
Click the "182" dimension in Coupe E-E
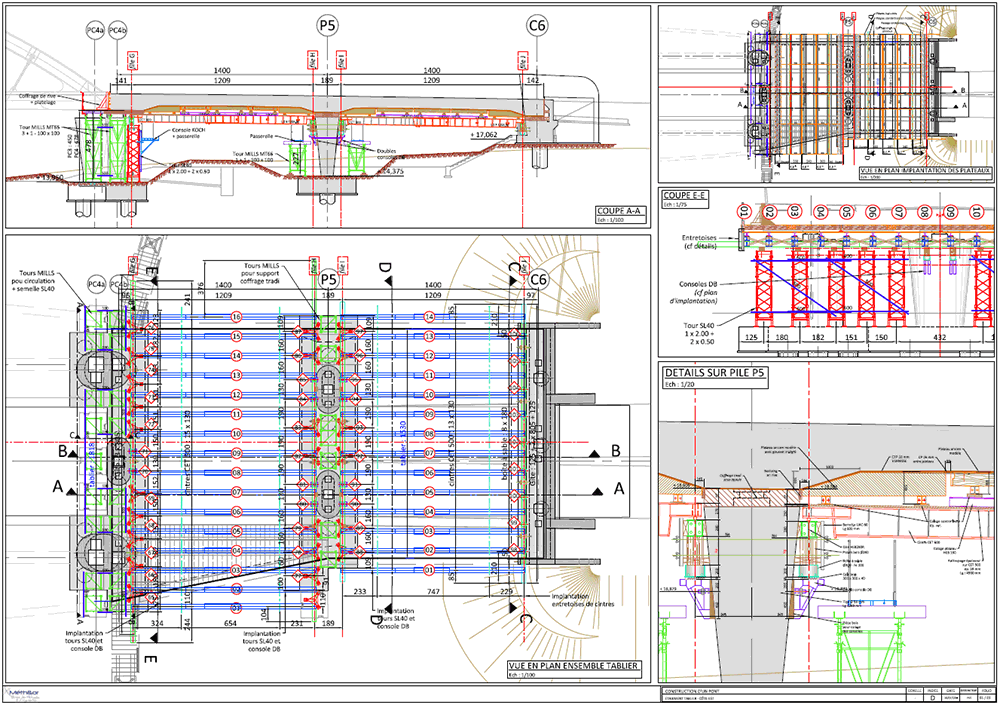point(818,338)
